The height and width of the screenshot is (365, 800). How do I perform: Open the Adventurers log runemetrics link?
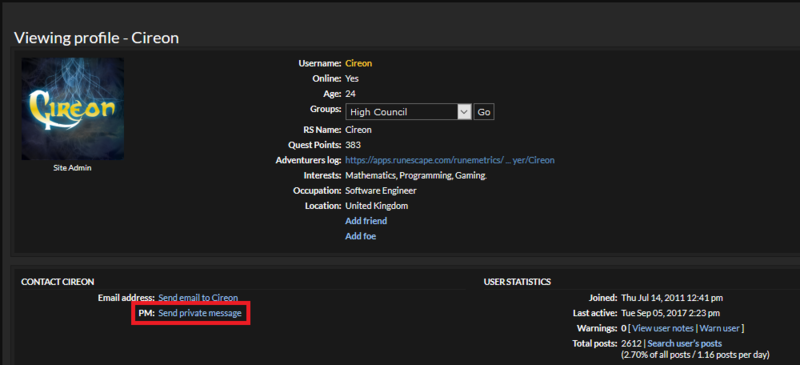[x=450, y=160]
